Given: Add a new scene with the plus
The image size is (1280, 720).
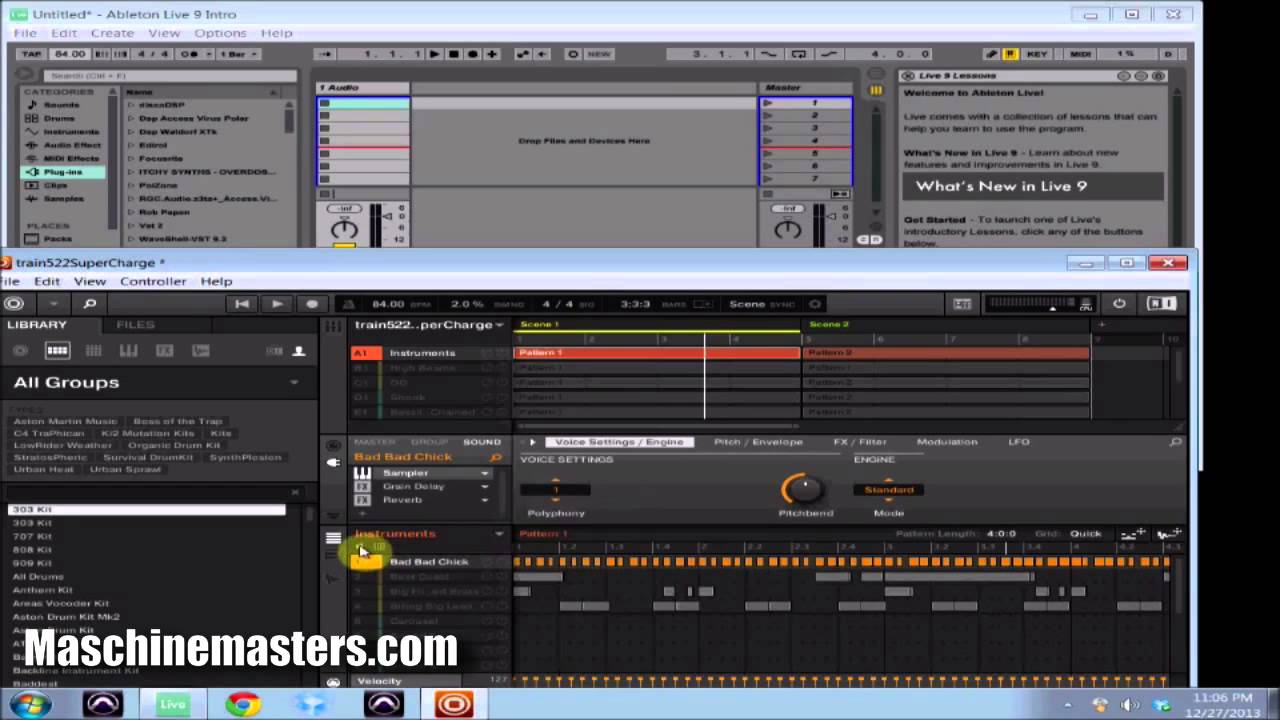Looking at the screenshot, I should point(1101,324).
